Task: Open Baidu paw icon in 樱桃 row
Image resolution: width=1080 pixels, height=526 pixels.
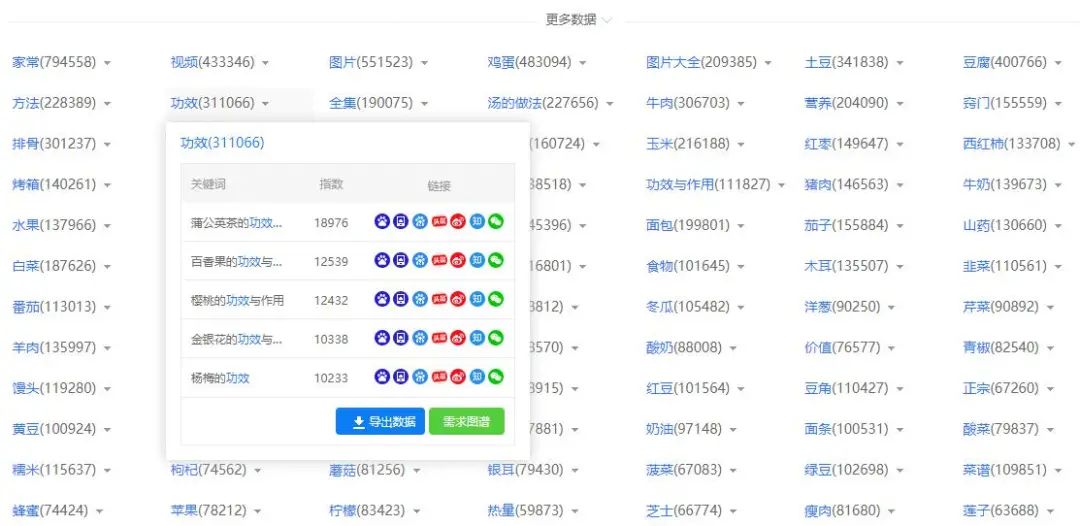Action: click(x=382, y=299)
